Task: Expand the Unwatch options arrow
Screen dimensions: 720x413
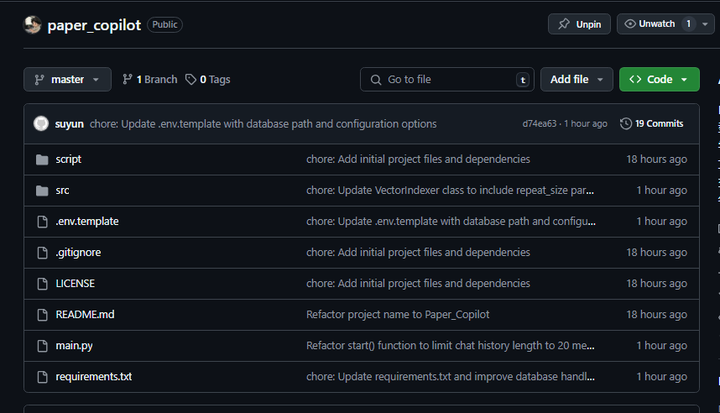Action: pyautogui.click(x=706, y=24)
